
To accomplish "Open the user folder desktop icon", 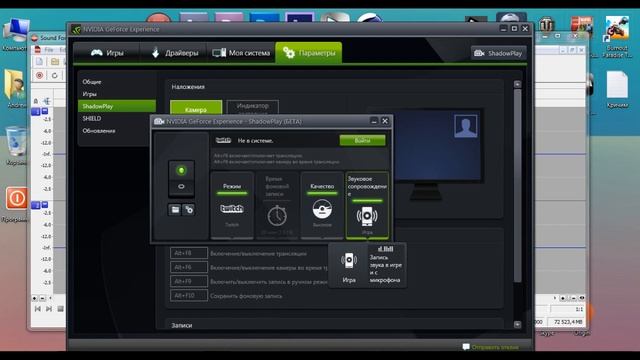I will [x=15, y=84].
